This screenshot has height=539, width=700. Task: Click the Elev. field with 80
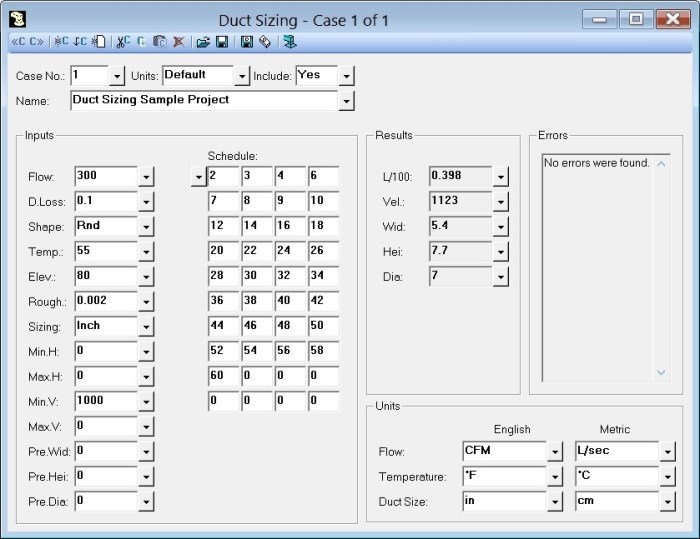click(106, 276)
